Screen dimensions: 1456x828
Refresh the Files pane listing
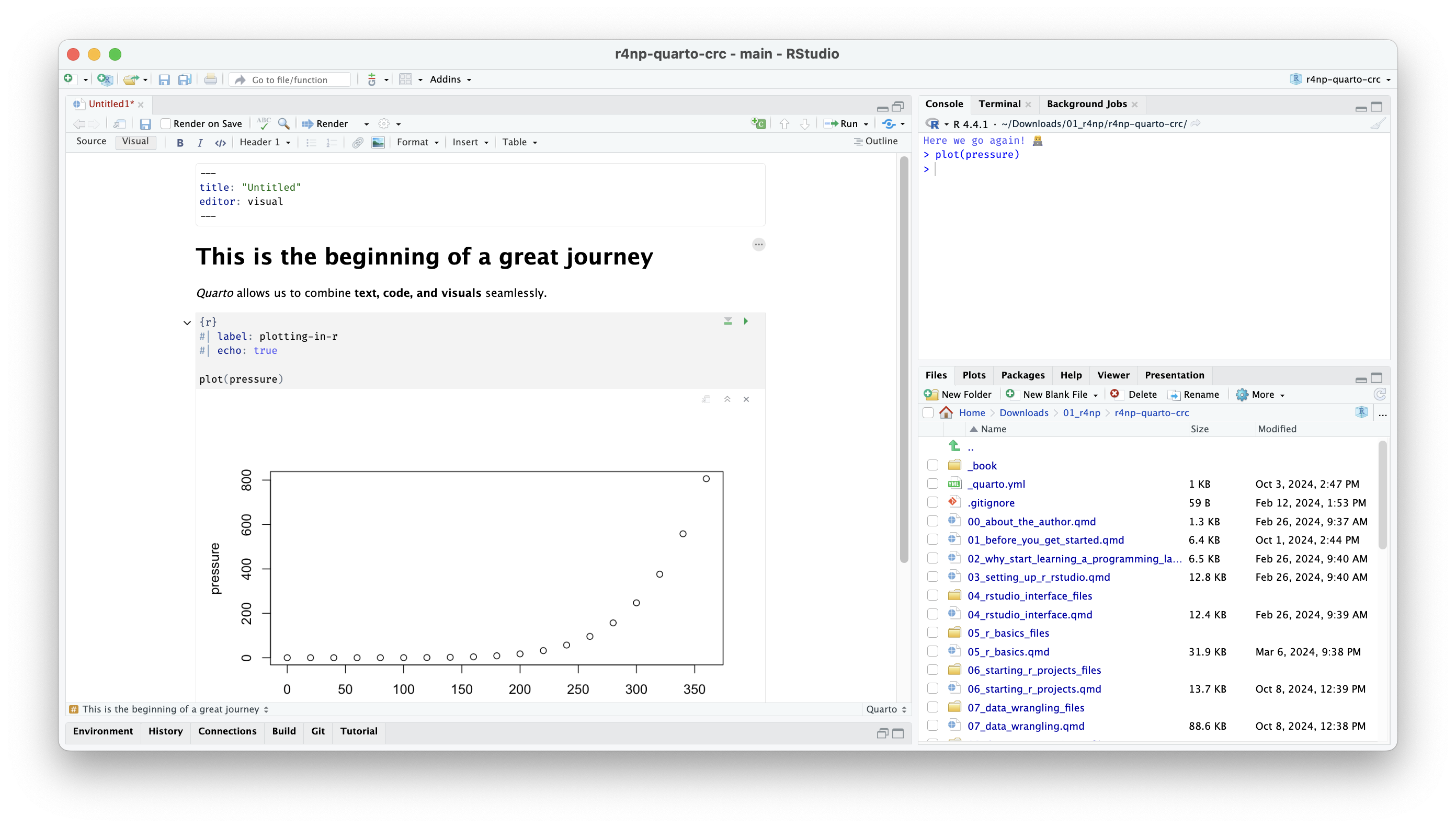coord(1379,394)
